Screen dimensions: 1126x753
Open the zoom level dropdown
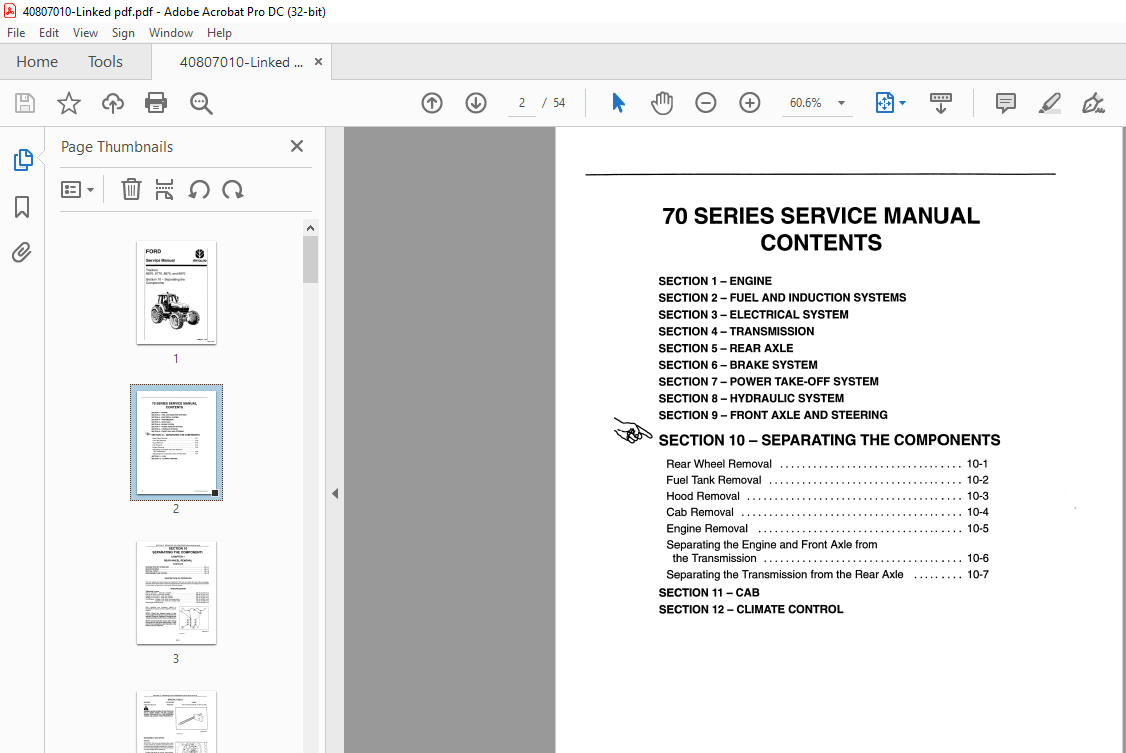coord(842,103)
